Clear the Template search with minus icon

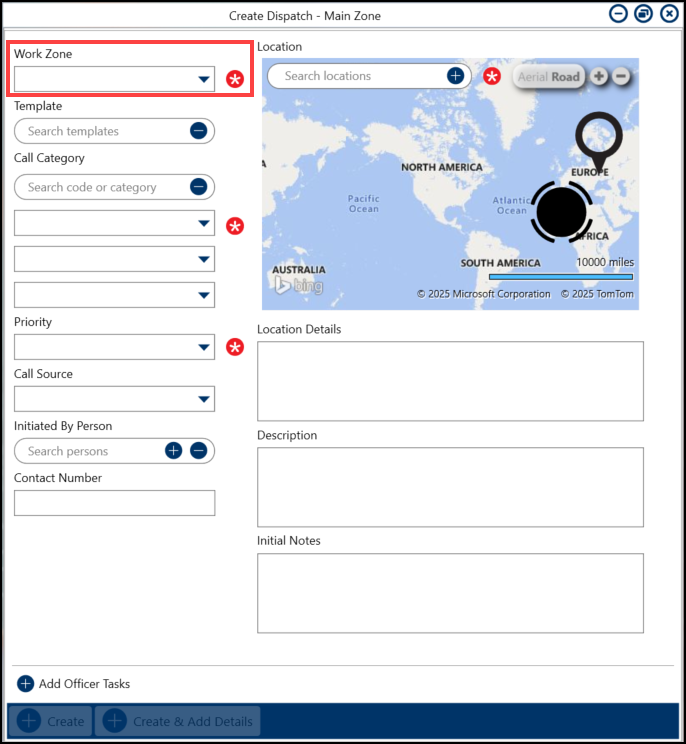coord(198,130)
